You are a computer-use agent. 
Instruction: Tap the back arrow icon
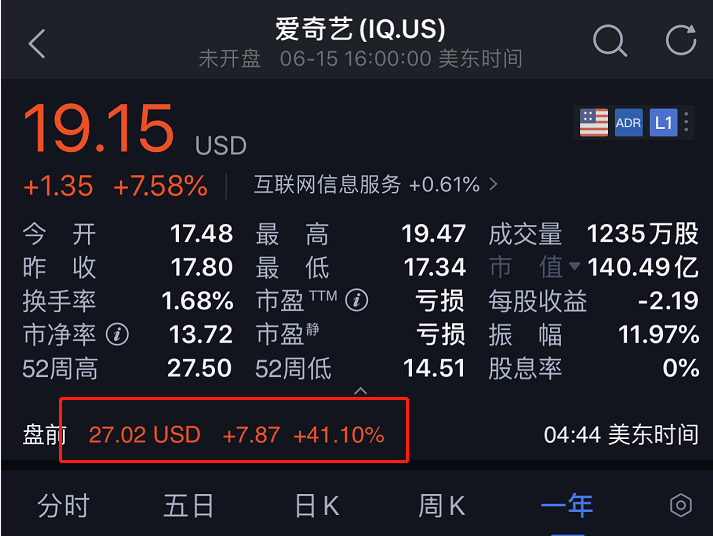click(x=37, y=44)
